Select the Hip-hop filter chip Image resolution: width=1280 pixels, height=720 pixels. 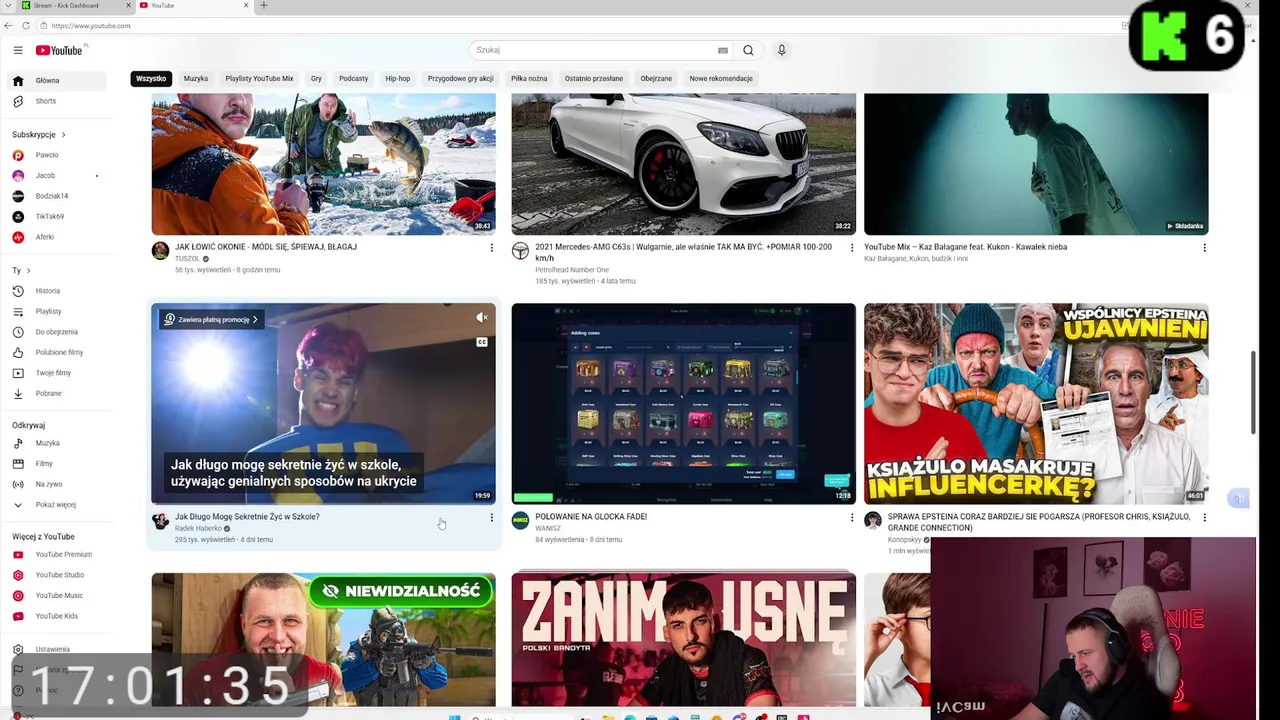398,78
